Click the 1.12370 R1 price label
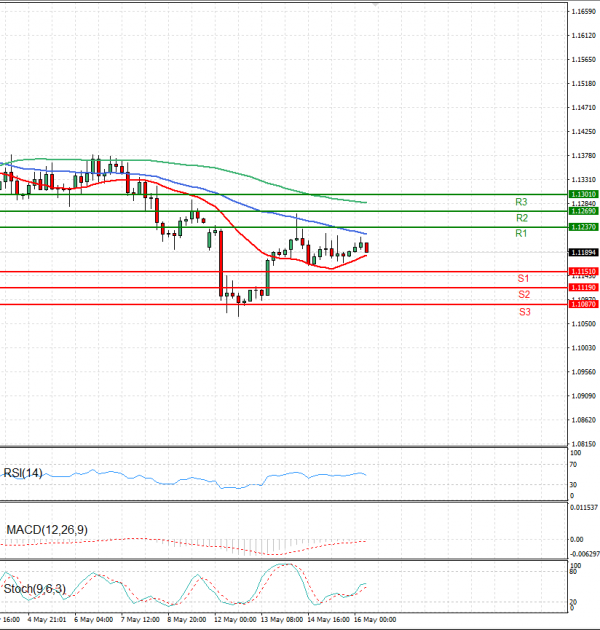 coord(584,227)
